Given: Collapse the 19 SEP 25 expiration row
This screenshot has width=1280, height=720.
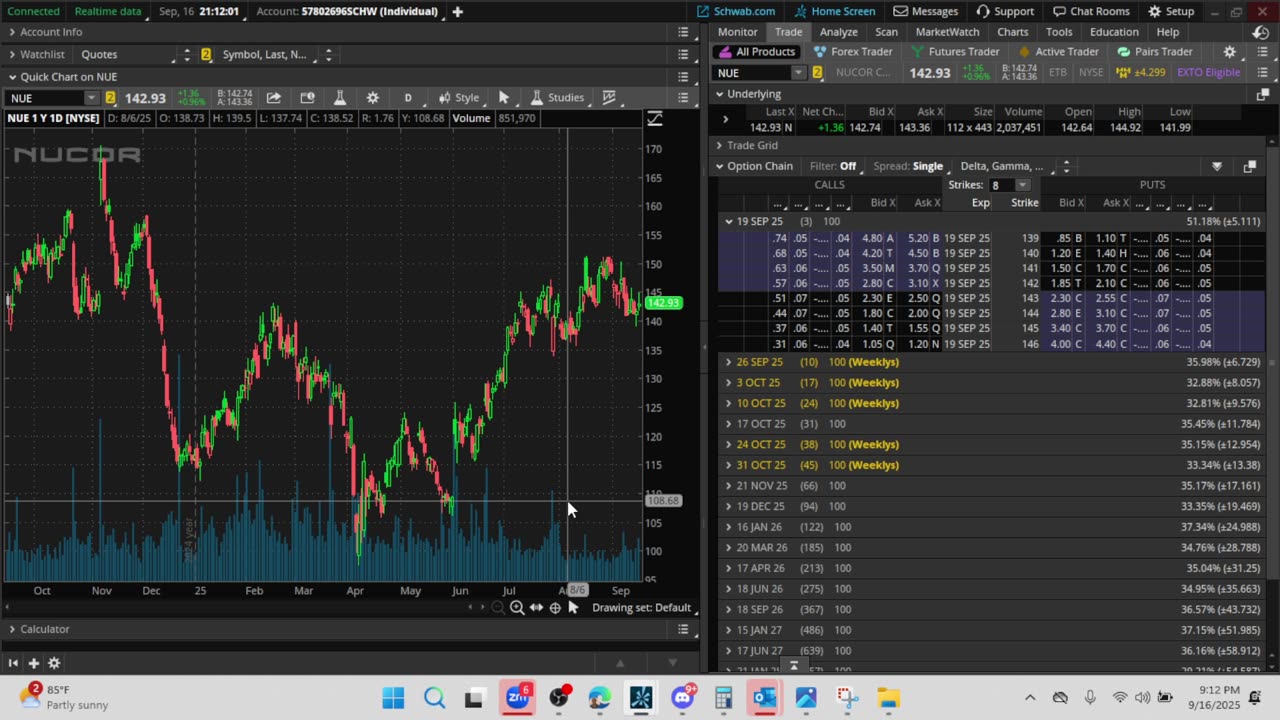Looking at the screenshot, I should 729,221.
